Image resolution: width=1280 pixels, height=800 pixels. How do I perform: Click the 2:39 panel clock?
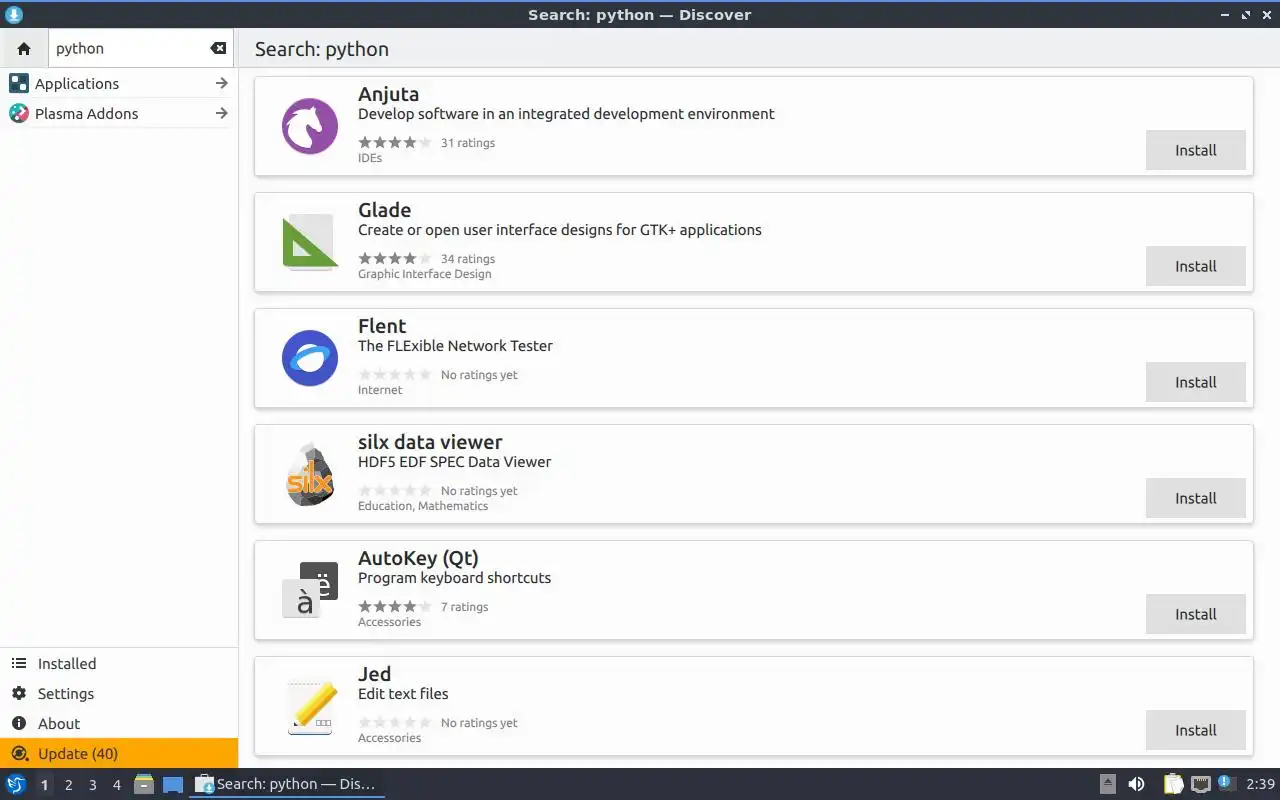1260,784
